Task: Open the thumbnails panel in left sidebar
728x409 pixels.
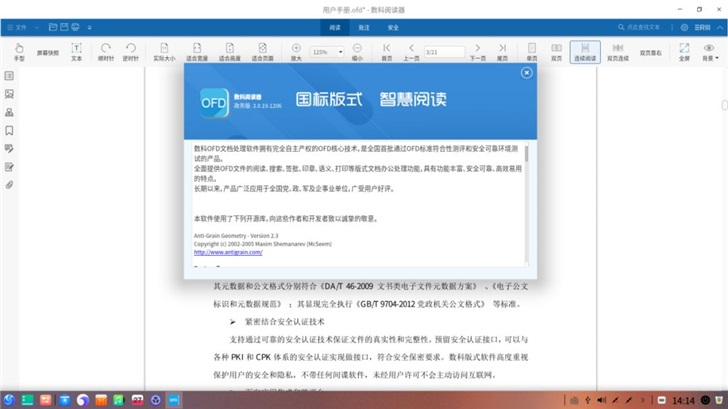Action: click(x=9, y=94)
